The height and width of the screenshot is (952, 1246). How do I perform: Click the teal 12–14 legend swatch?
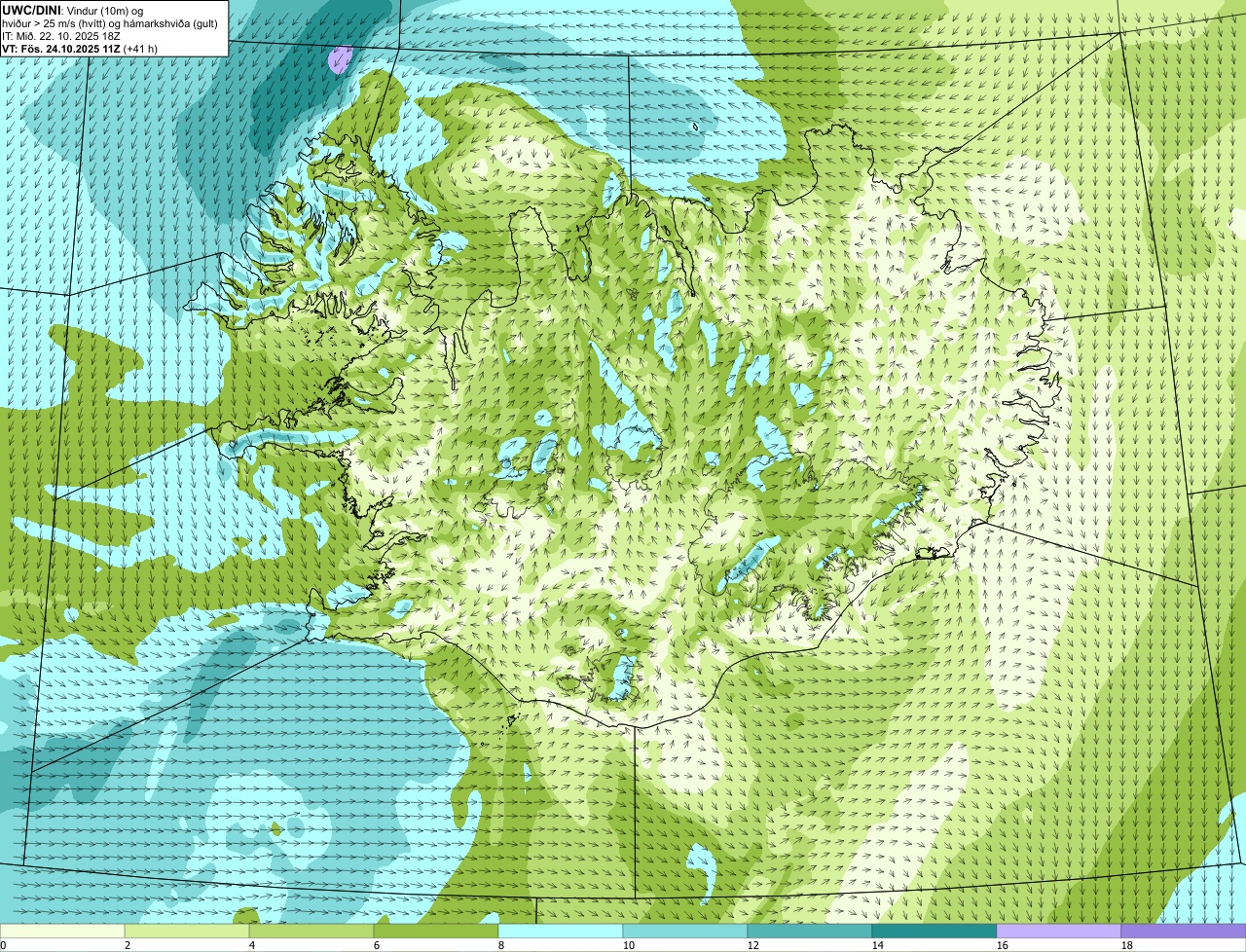810,932
